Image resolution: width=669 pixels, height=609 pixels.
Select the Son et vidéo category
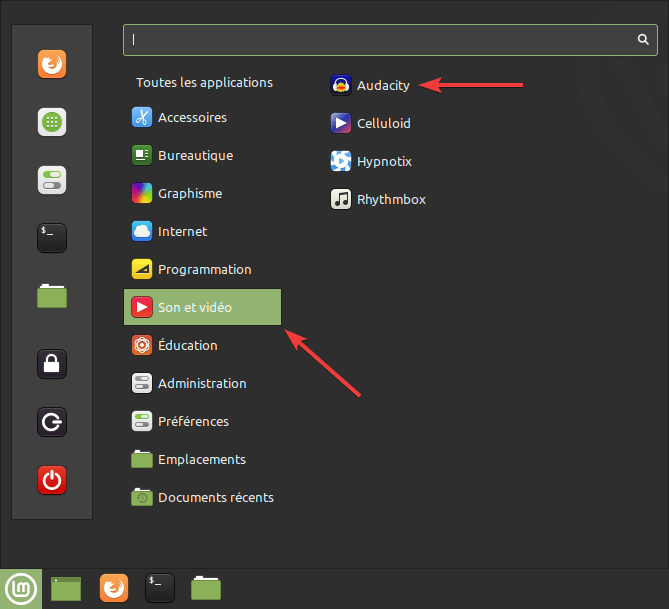click(202, 307)
